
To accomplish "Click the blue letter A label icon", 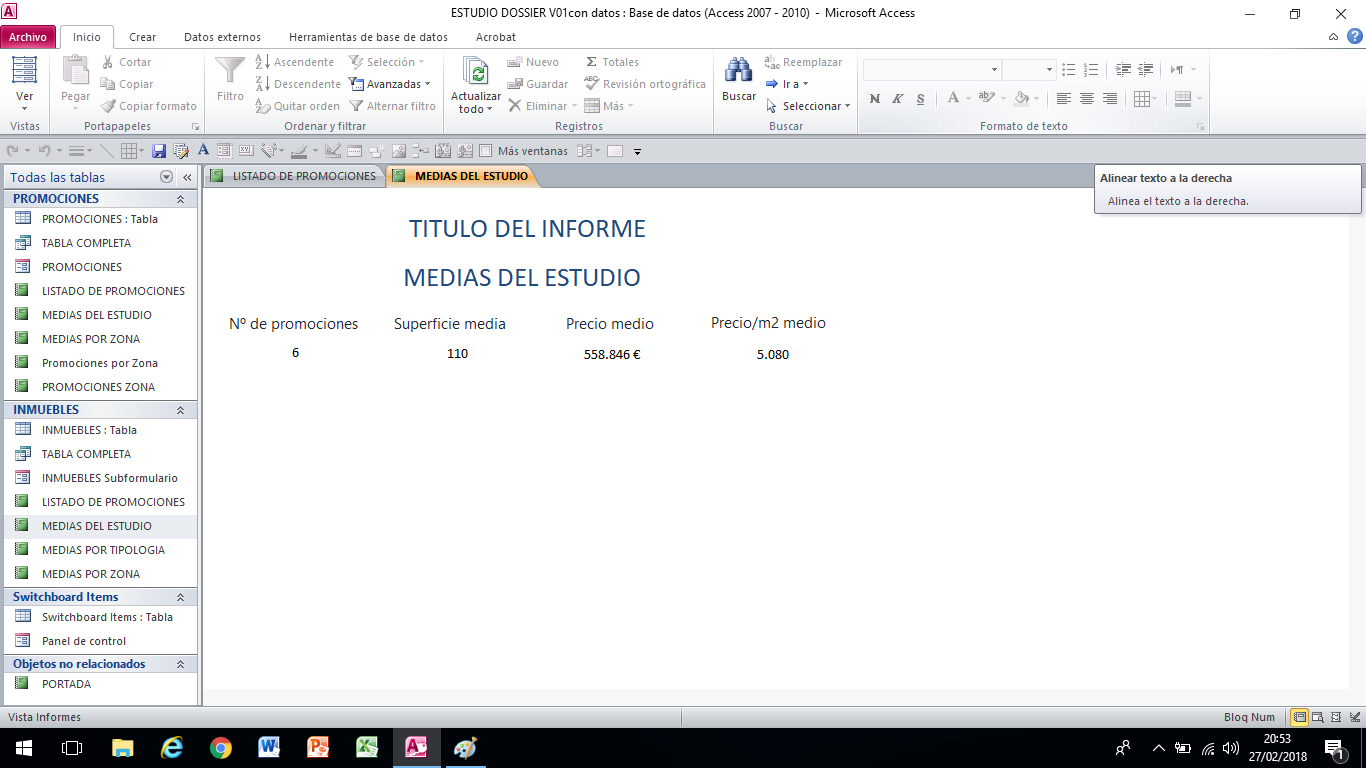I will tap(203, 150).
